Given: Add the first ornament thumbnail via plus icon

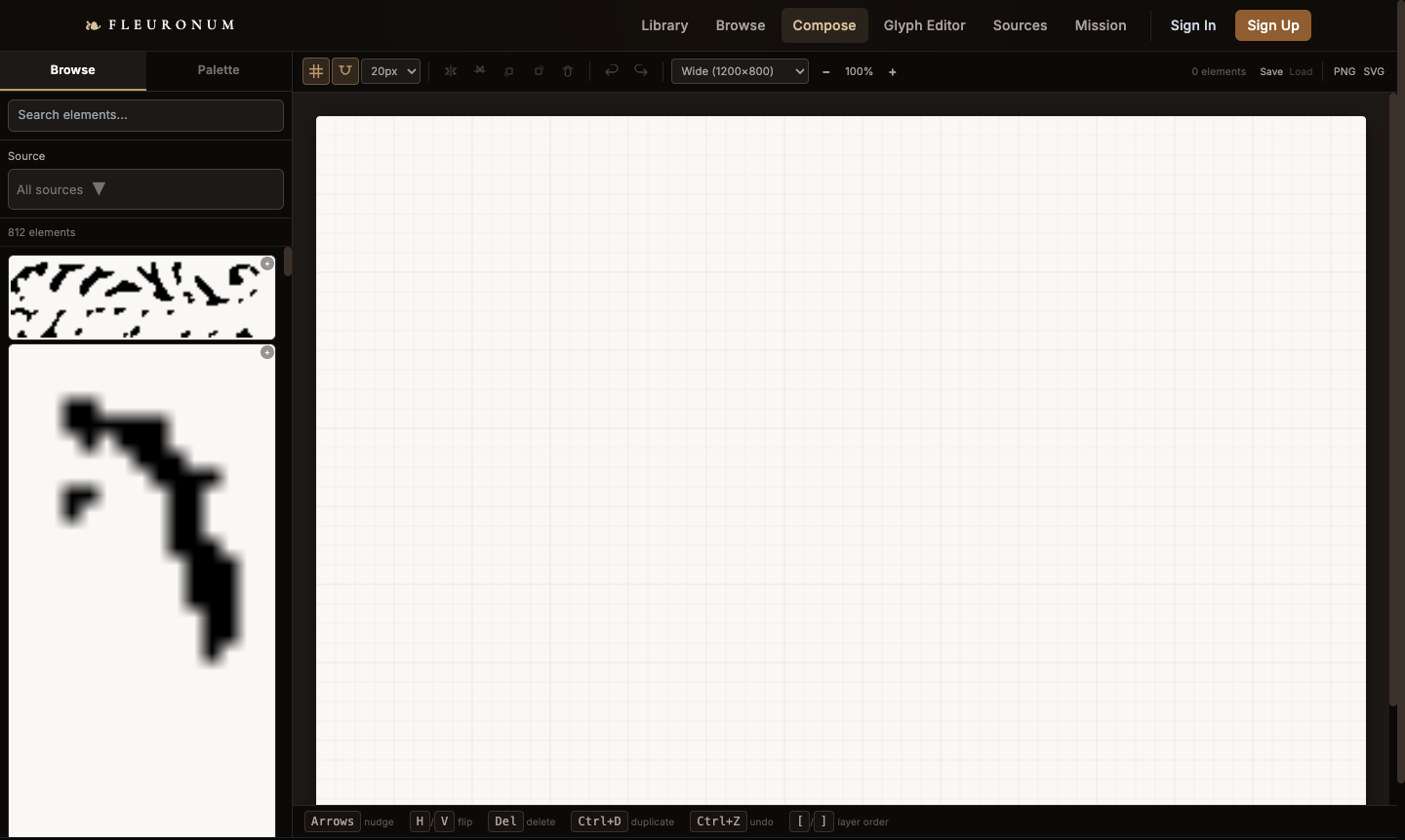Looking at the screenshot, I should click(267, 263).
